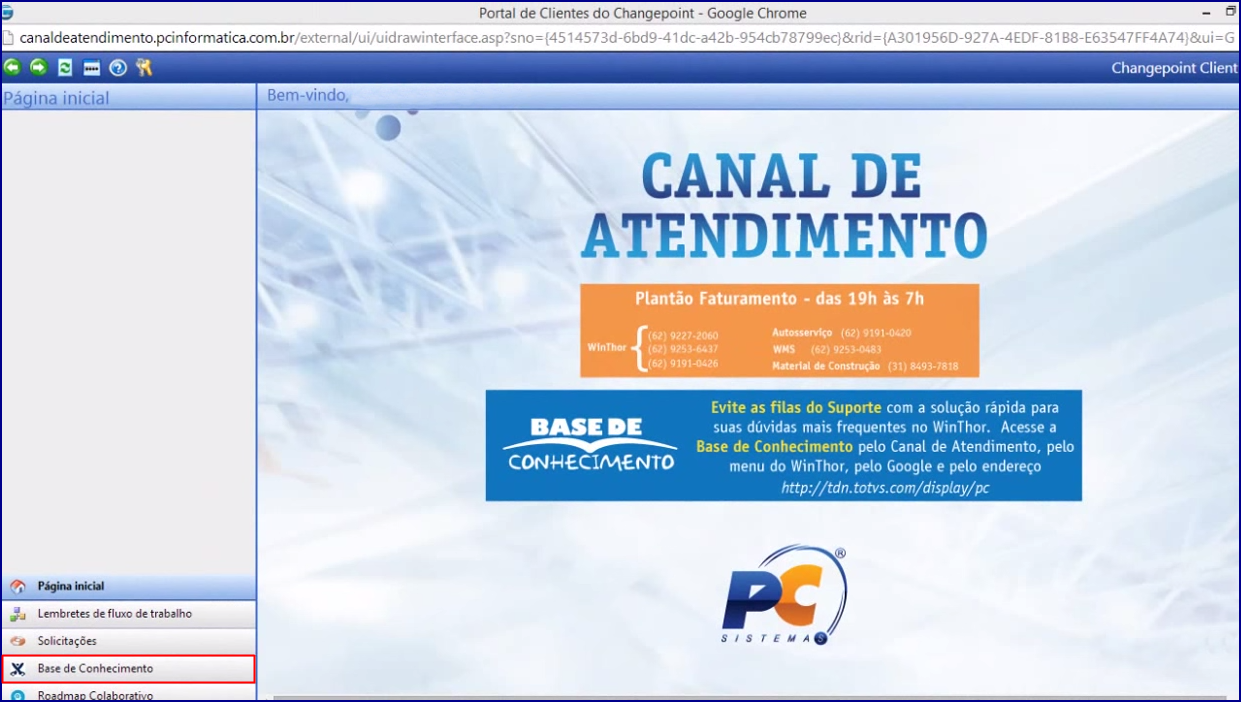Viewport: 1241px width, 702px height.
Task: Click the browser address bar URL
Action: click(627, 37)
